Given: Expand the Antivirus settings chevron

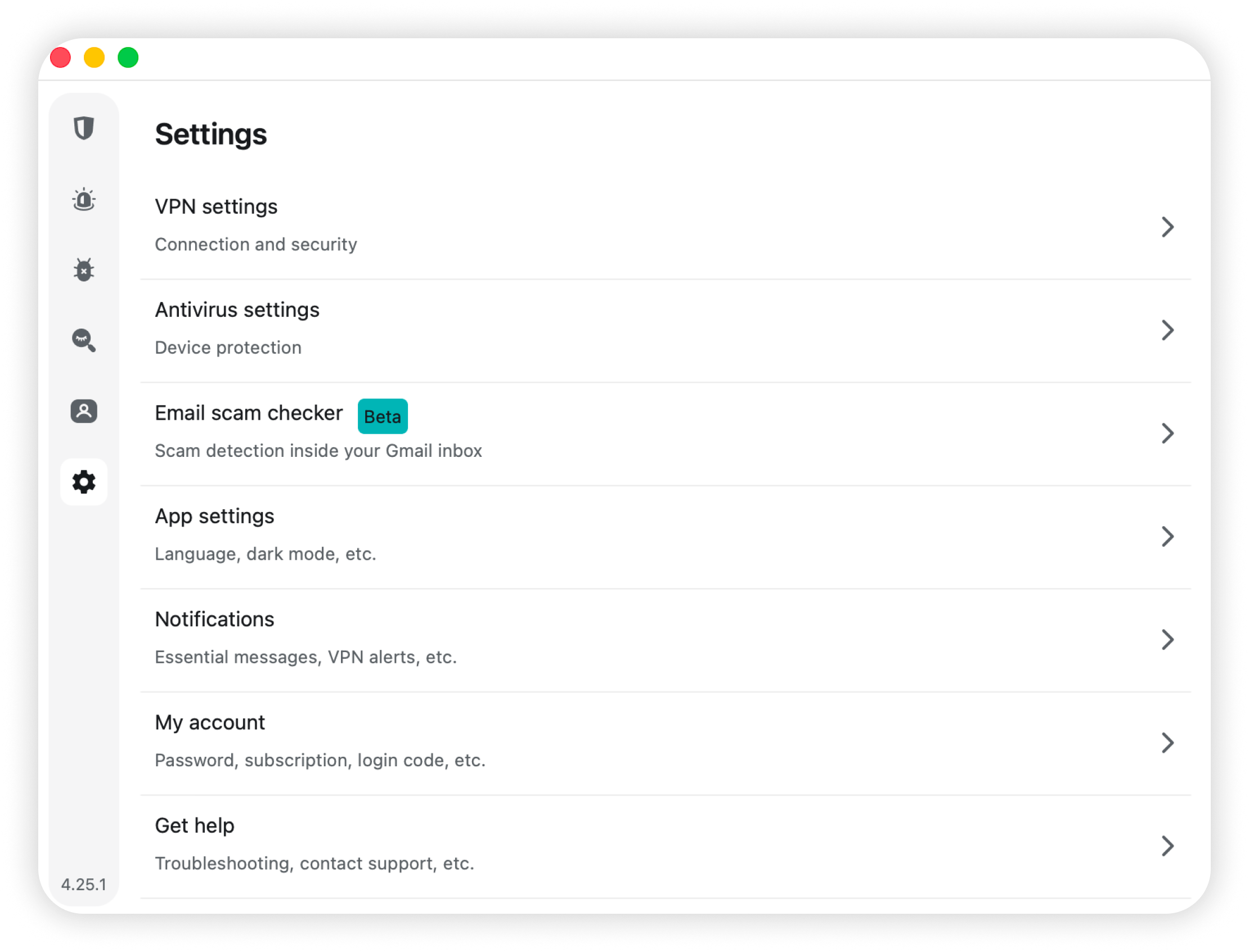Looking at the screenshot, I should pyautogui.click(x=1167, y=330).
